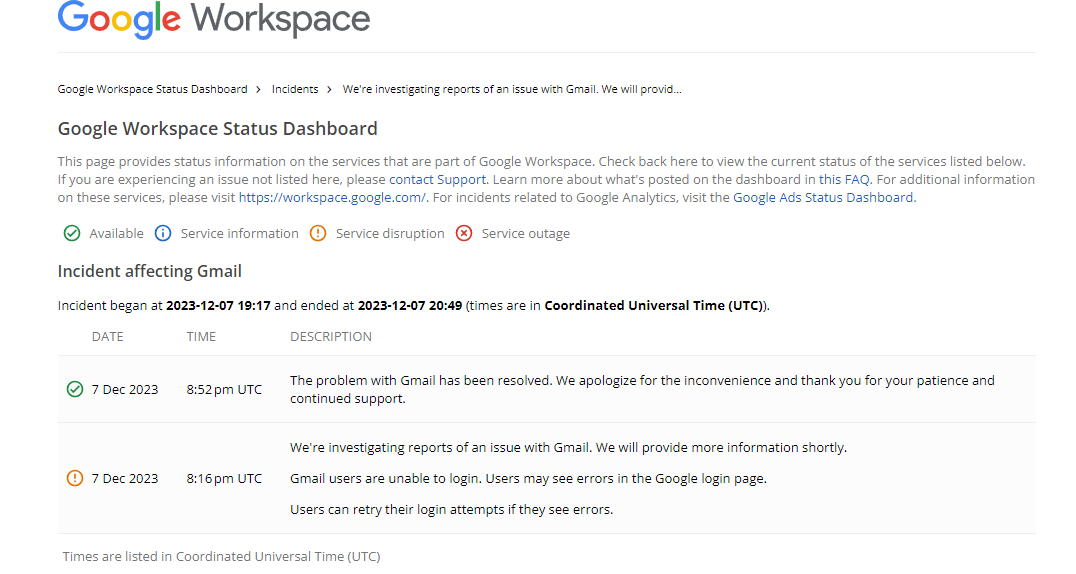This screenshot has height=574, width=1076.
Task: Click the Service outage legend label
Action: click(x=526, y=233)
